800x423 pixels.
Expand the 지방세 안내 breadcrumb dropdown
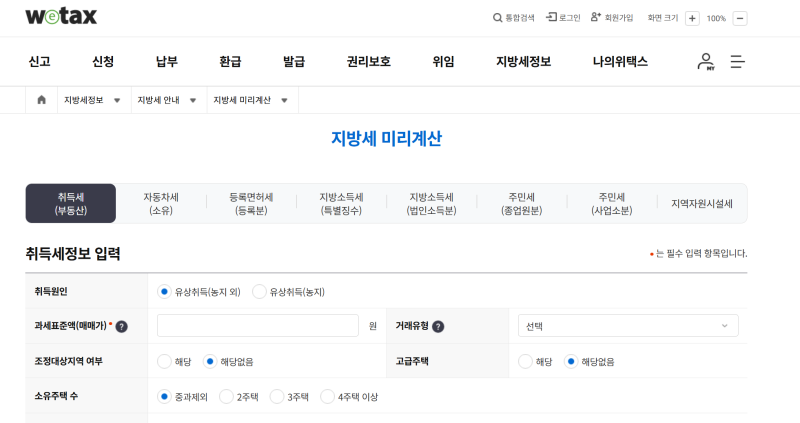[x=193, y=100]
